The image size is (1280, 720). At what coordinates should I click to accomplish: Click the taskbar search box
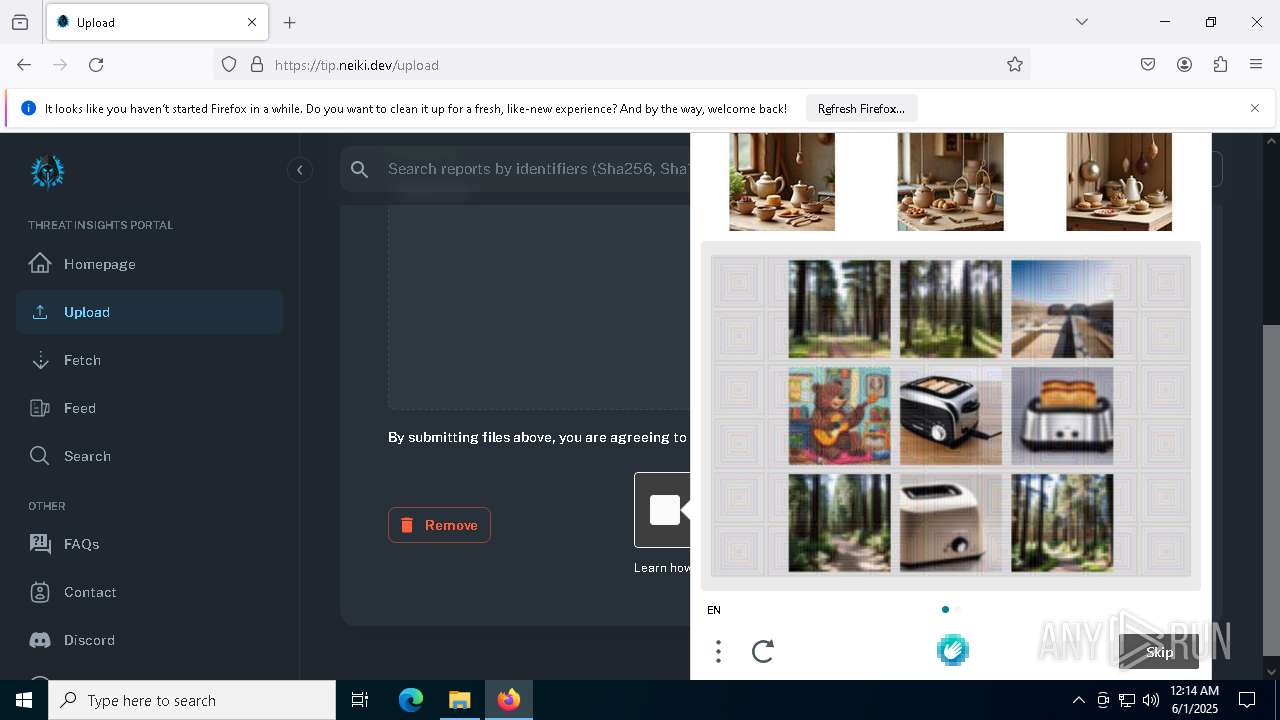192,700
